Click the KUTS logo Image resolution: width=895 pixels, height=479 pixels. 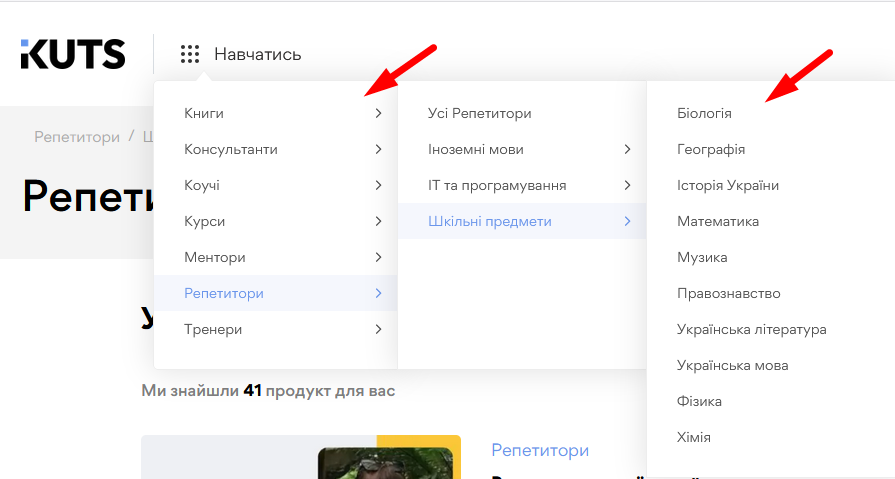pos(73,54)
